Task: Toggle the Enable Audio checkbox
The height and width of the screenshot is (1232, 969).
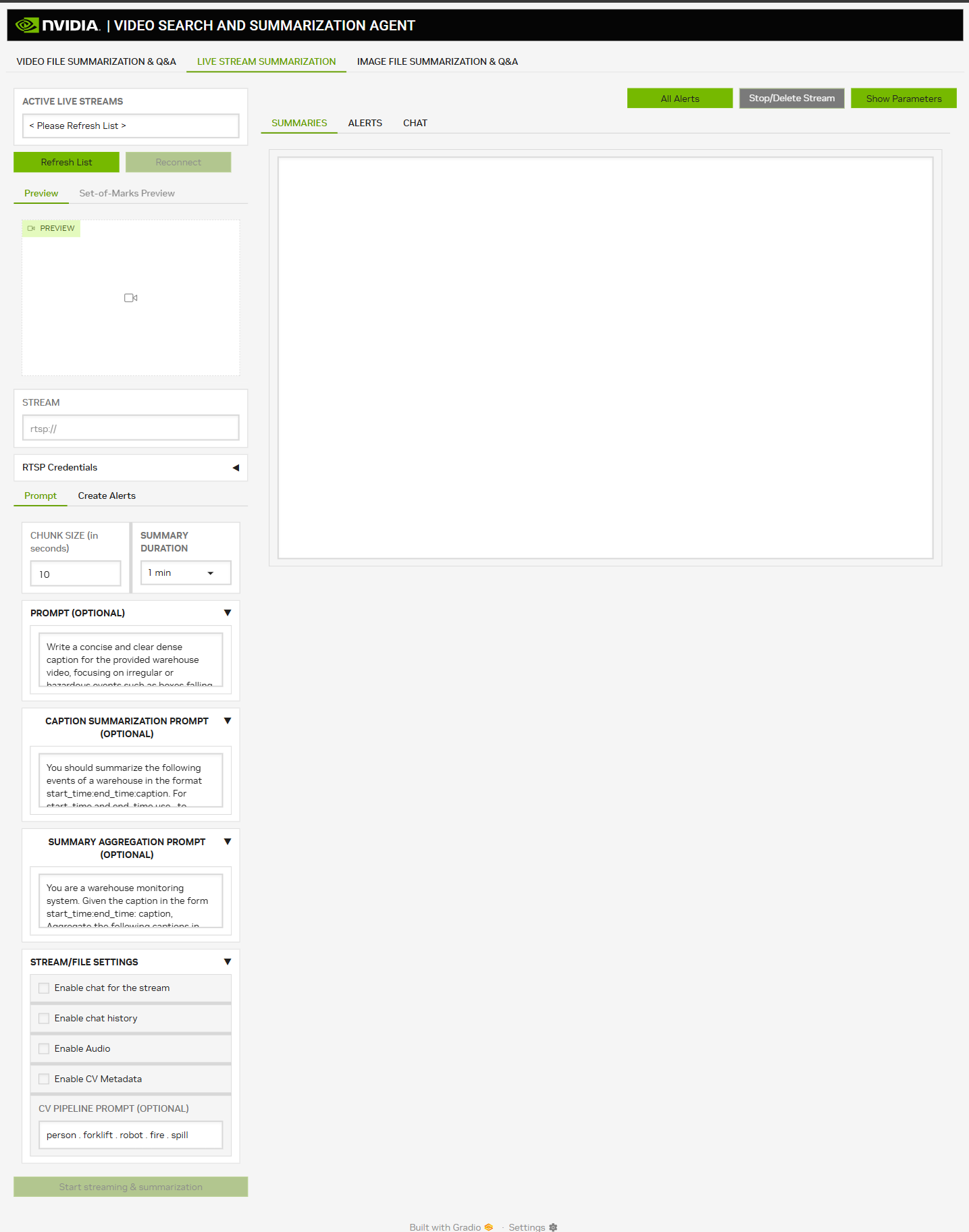Action: pos(44,1048)
